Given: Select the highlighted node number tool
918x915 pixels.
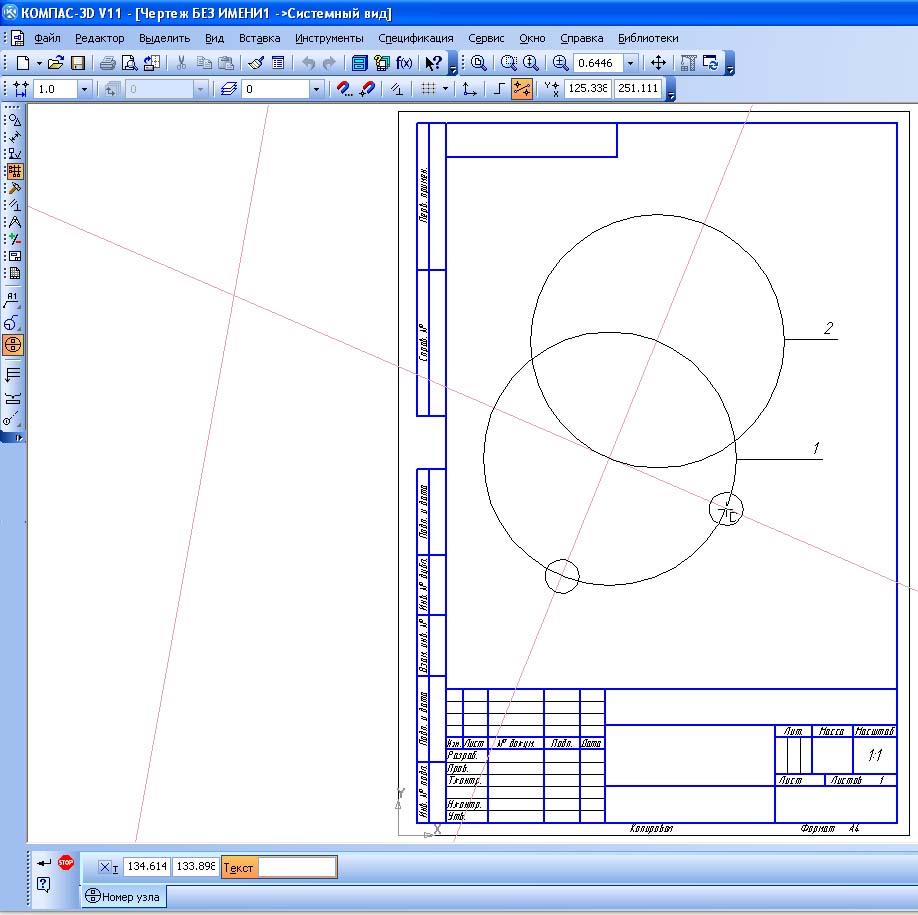Looking at the screenshot, I should pos(13,345).
